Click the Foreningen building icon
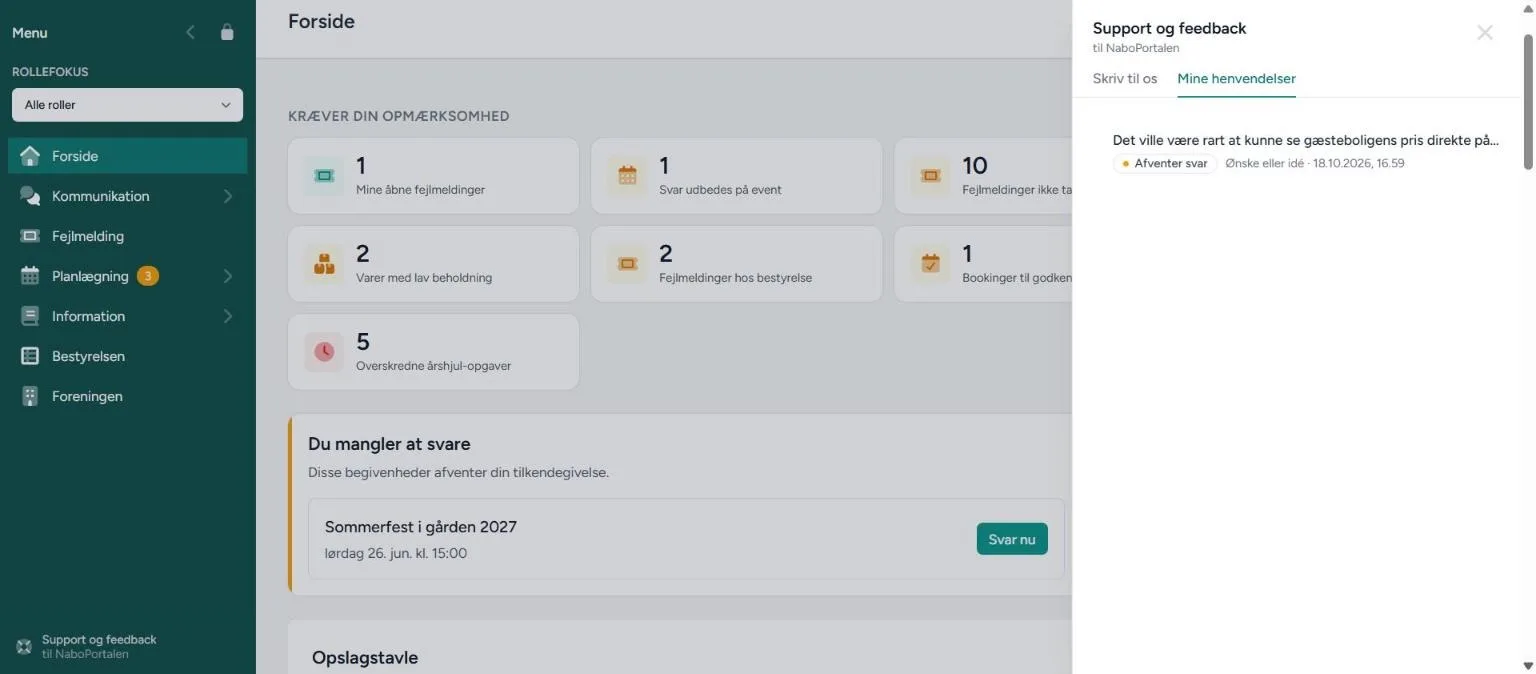Image resolution: width=1536 pixels, height=674 pixels. (30, 396)
